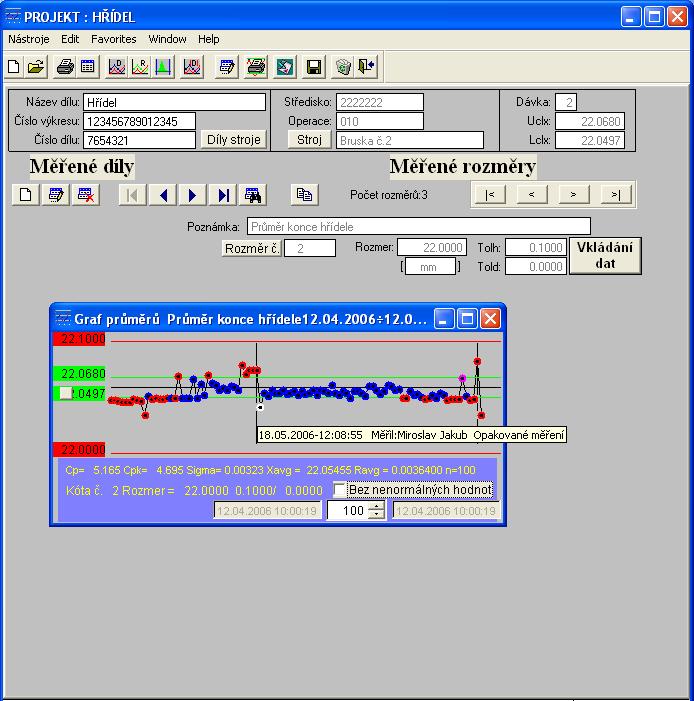This screenshot has width=694, height=701.
Task: Jump to last measured part record
Action: pos(223,195)
